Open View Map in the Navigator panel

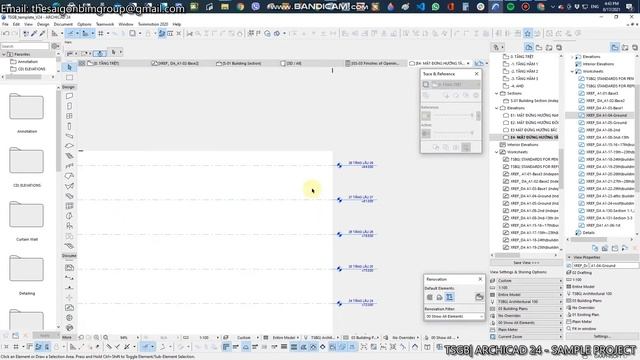coord(539,47)
